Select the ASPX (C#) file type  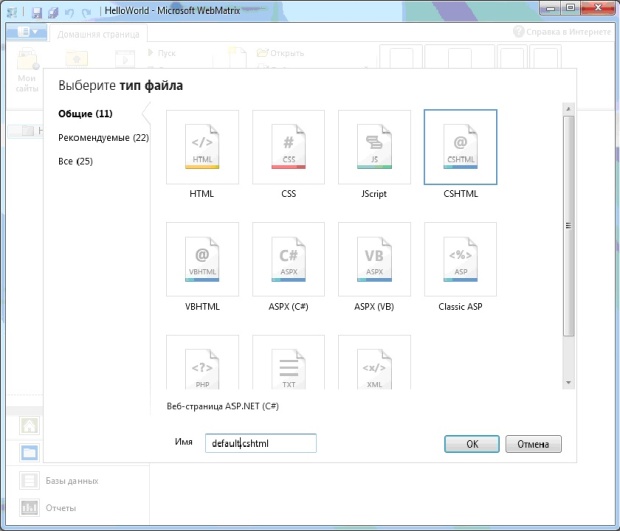coord(288,259)
